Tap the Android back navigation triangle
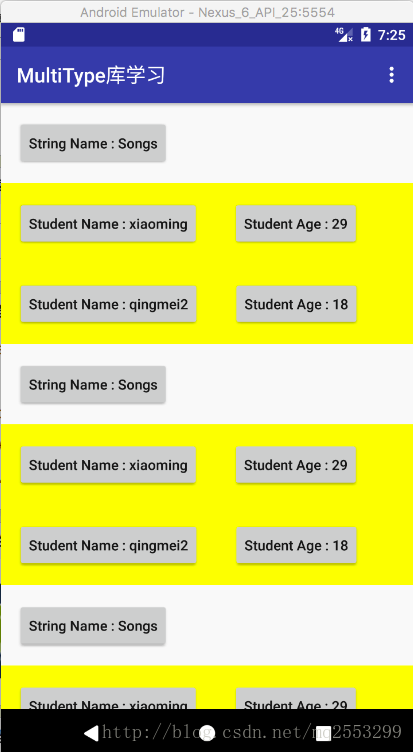 pyautogui.click(x=91, y=733)
